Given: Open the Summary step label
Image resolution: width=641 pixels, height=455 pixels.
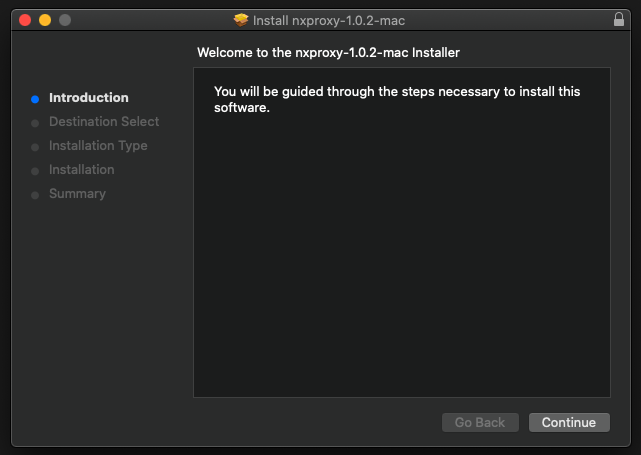Looking at the screenshot, I should (77, 194).
